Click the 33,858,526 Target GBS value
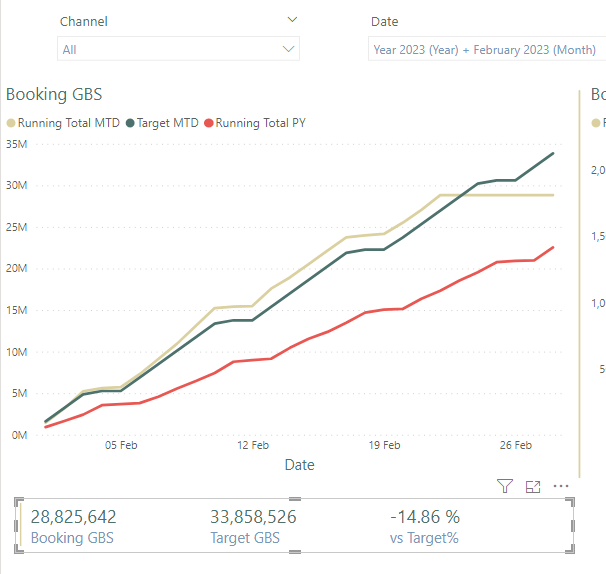This screenshot has width=606, height=574. (x=253, y=517)
